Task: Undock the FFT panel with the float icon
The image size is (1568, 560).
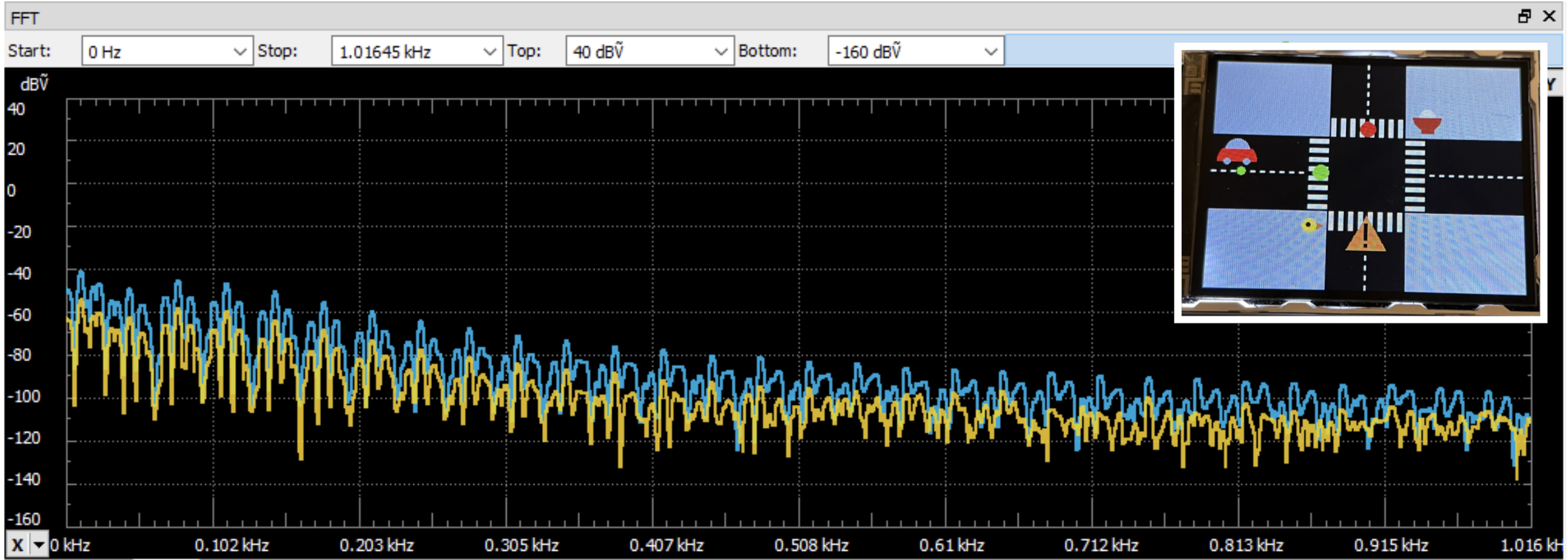Action: 1524,17
